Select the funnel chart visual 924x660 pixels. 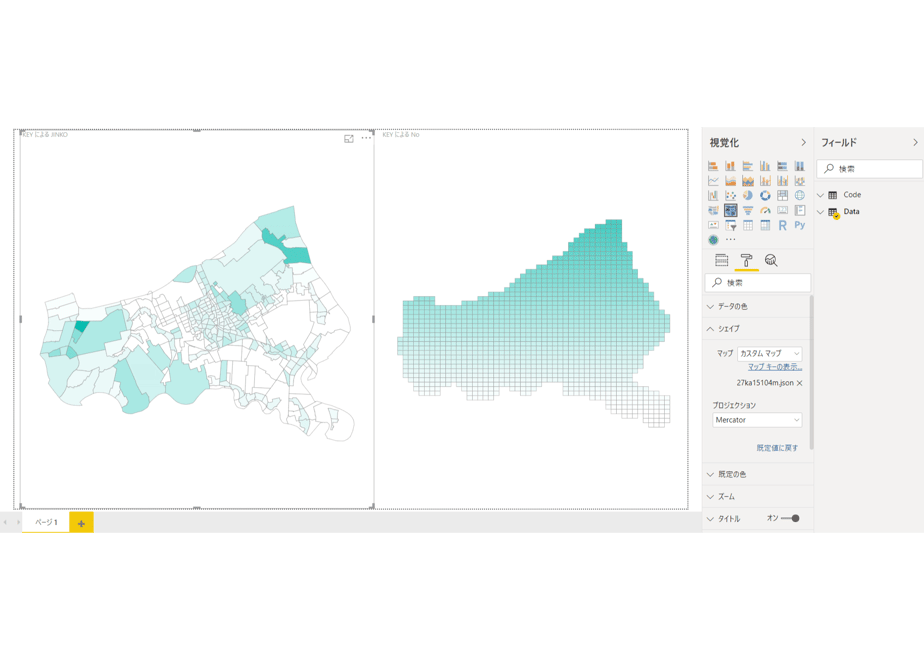click(748, 210)
